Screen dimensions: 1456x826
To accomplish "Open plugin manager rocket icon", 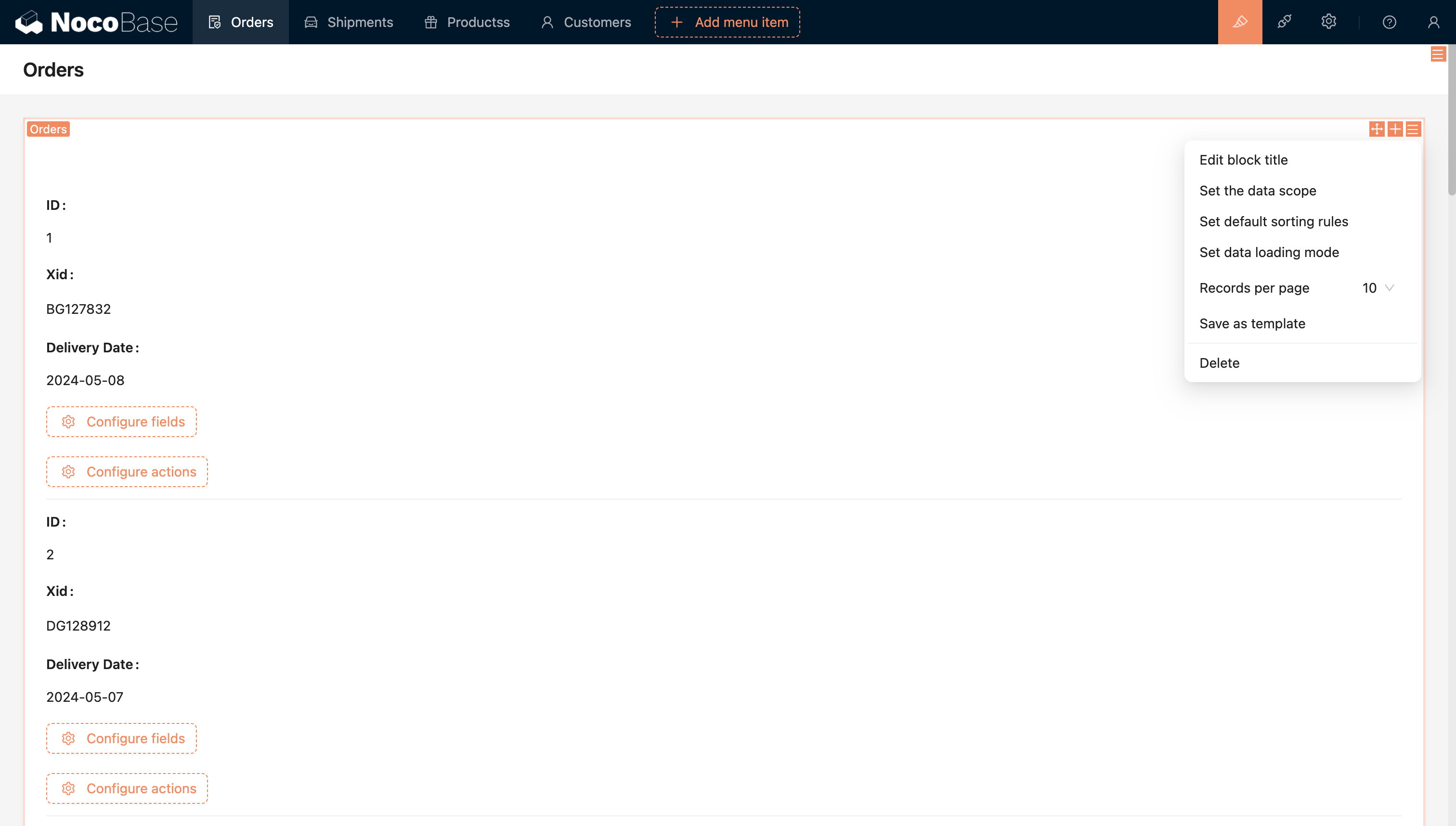I will (x=1284, y=22).
